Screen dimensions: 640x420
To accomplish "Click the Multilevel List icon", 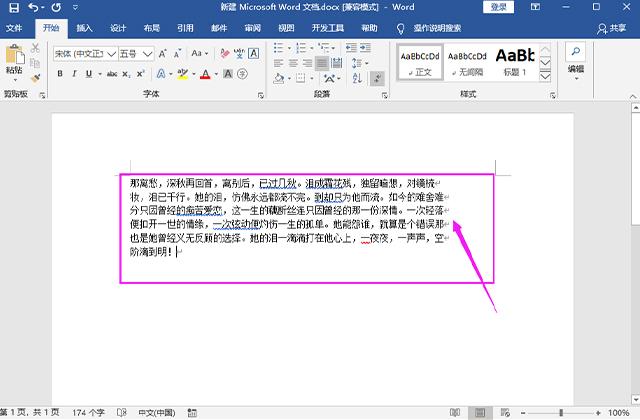I will tap(324, 48).
